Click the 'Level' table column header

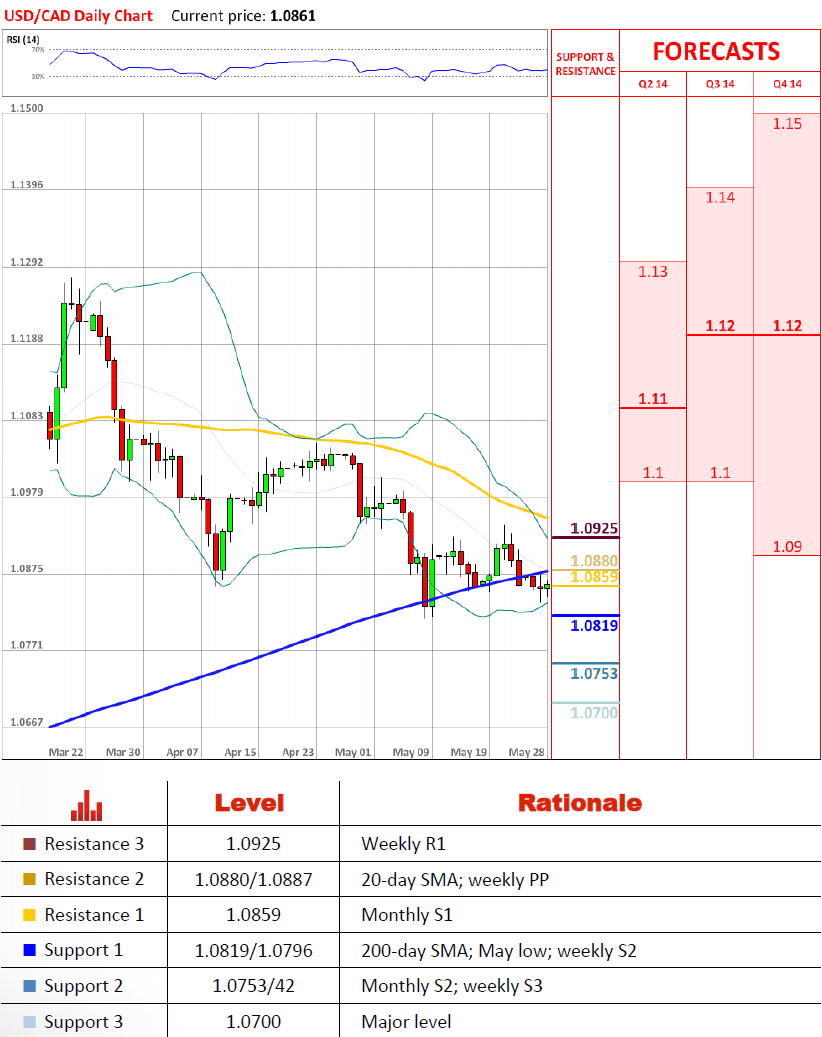pos(249,803)
